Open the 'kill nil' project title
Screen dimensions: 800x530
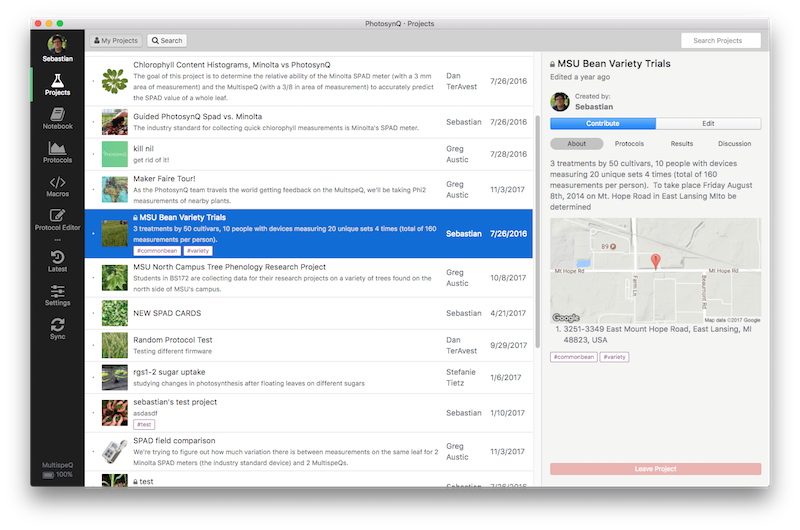point(143,148)
